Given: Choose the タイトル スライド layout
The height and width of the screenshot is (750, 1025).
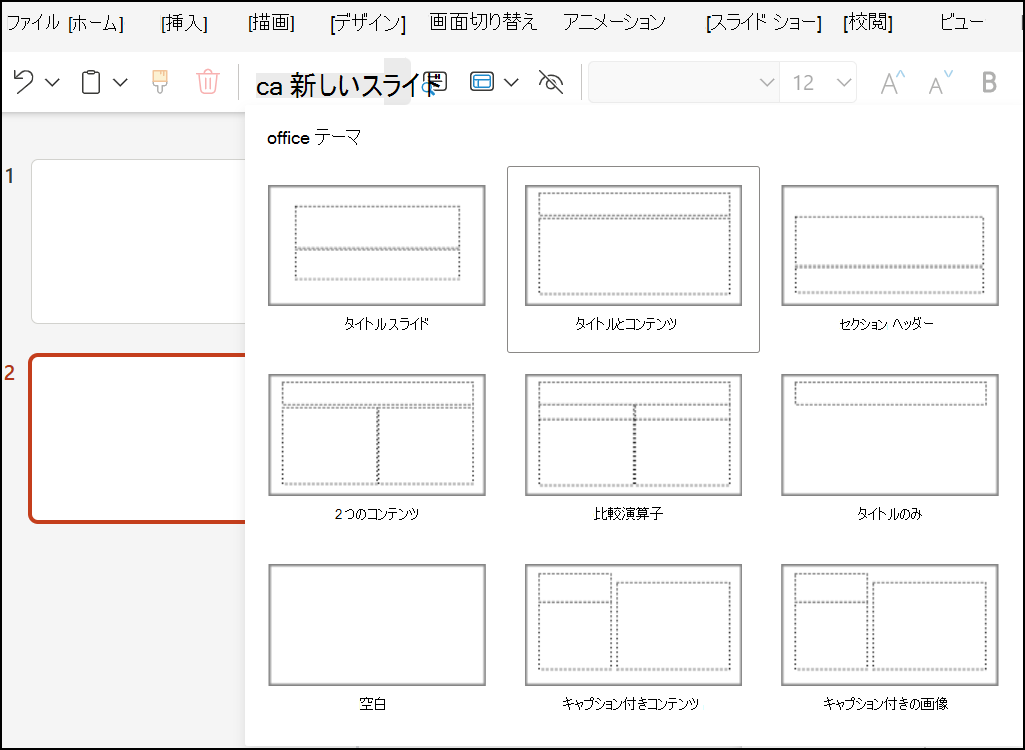Looking at the screenshot, I should pos(377,260).
